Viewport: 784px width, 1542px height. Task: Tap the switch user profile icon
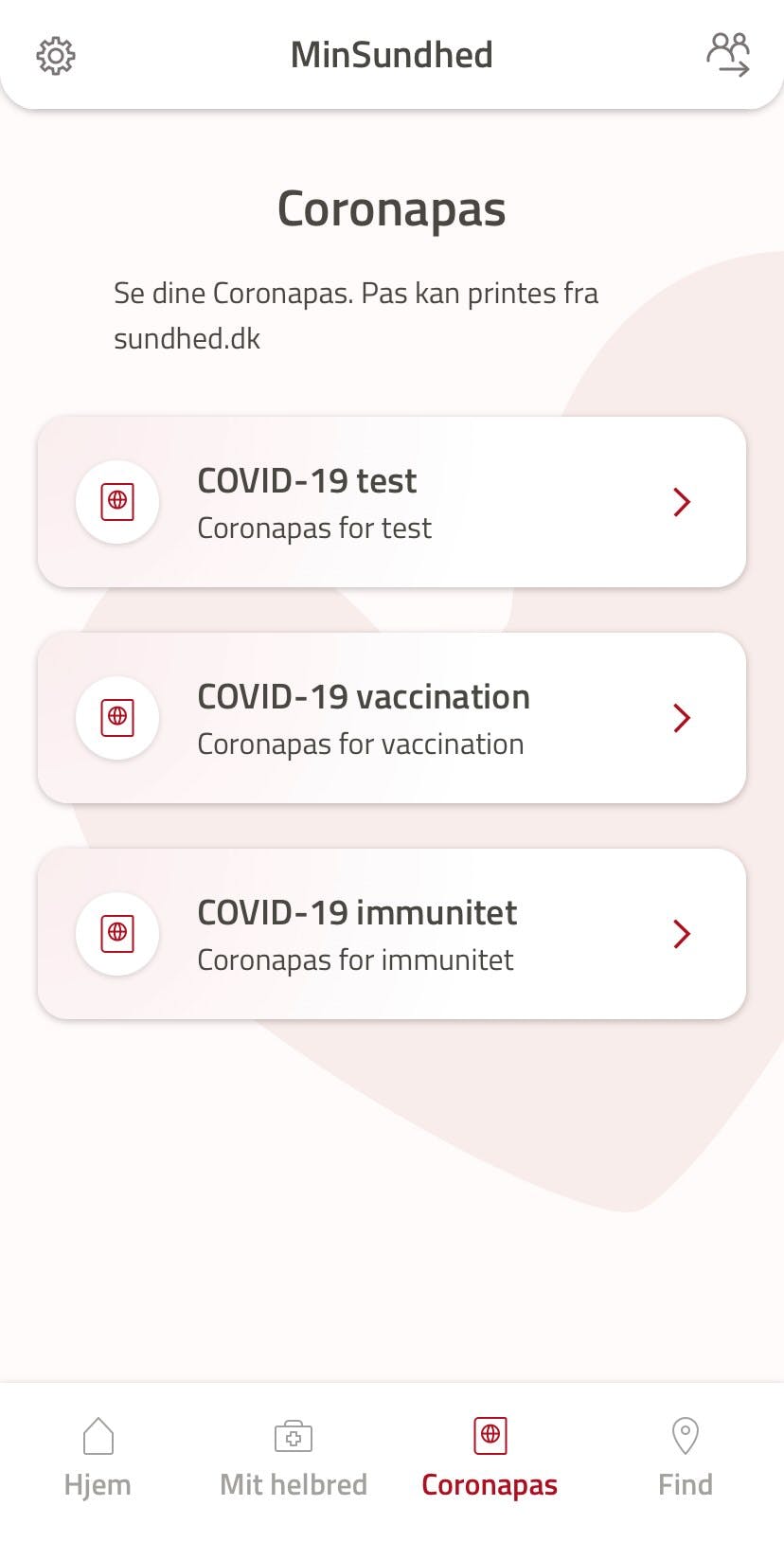728,54
